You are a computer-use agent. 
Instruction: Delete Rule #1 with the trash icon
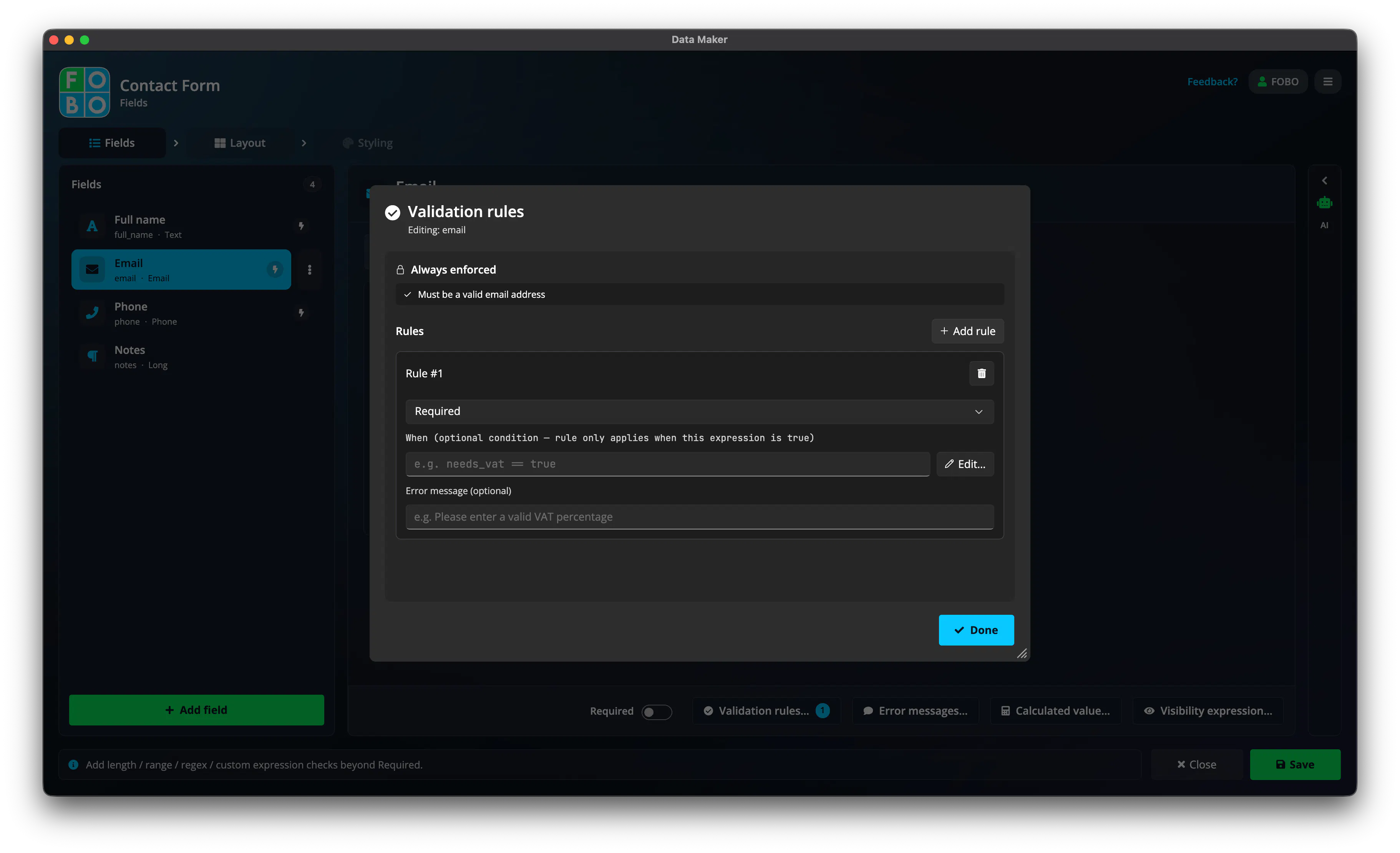click(x=981, y=373)
